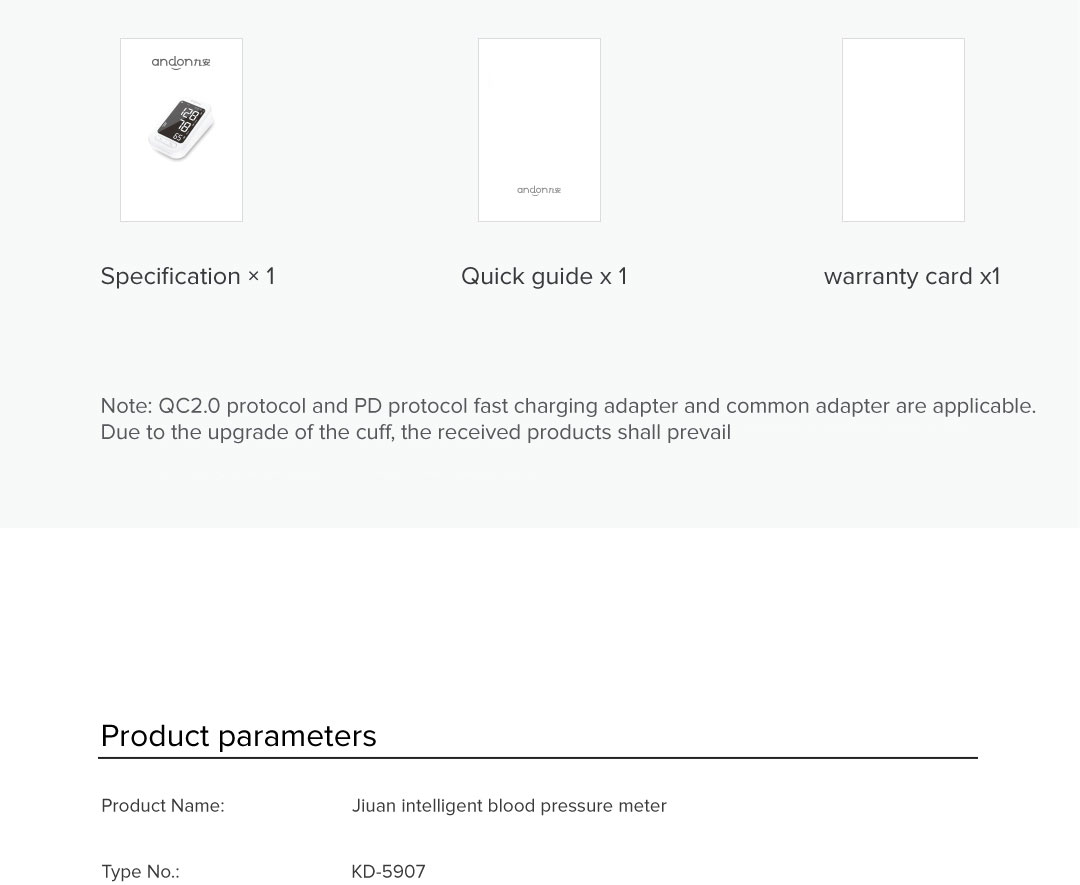The image size is (1080, 885).
Task: Click the divider line under Product parameters
Action: [537, 758]
